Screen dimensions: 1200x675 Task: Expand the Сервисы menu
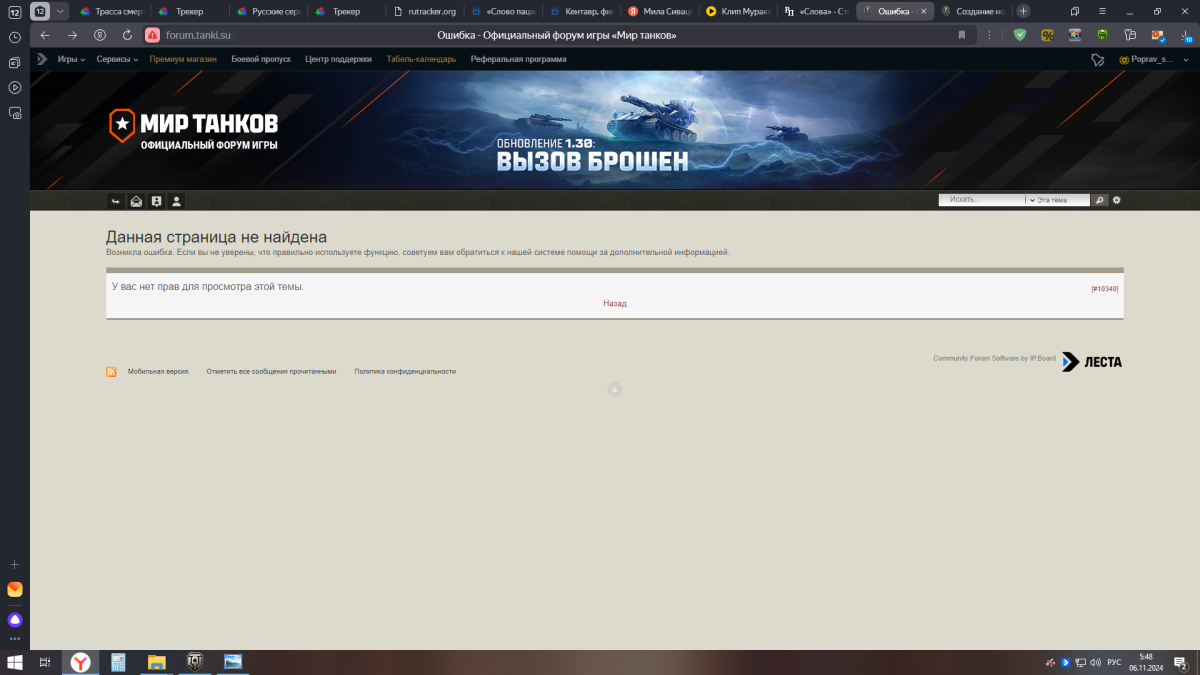click(118, 59)
